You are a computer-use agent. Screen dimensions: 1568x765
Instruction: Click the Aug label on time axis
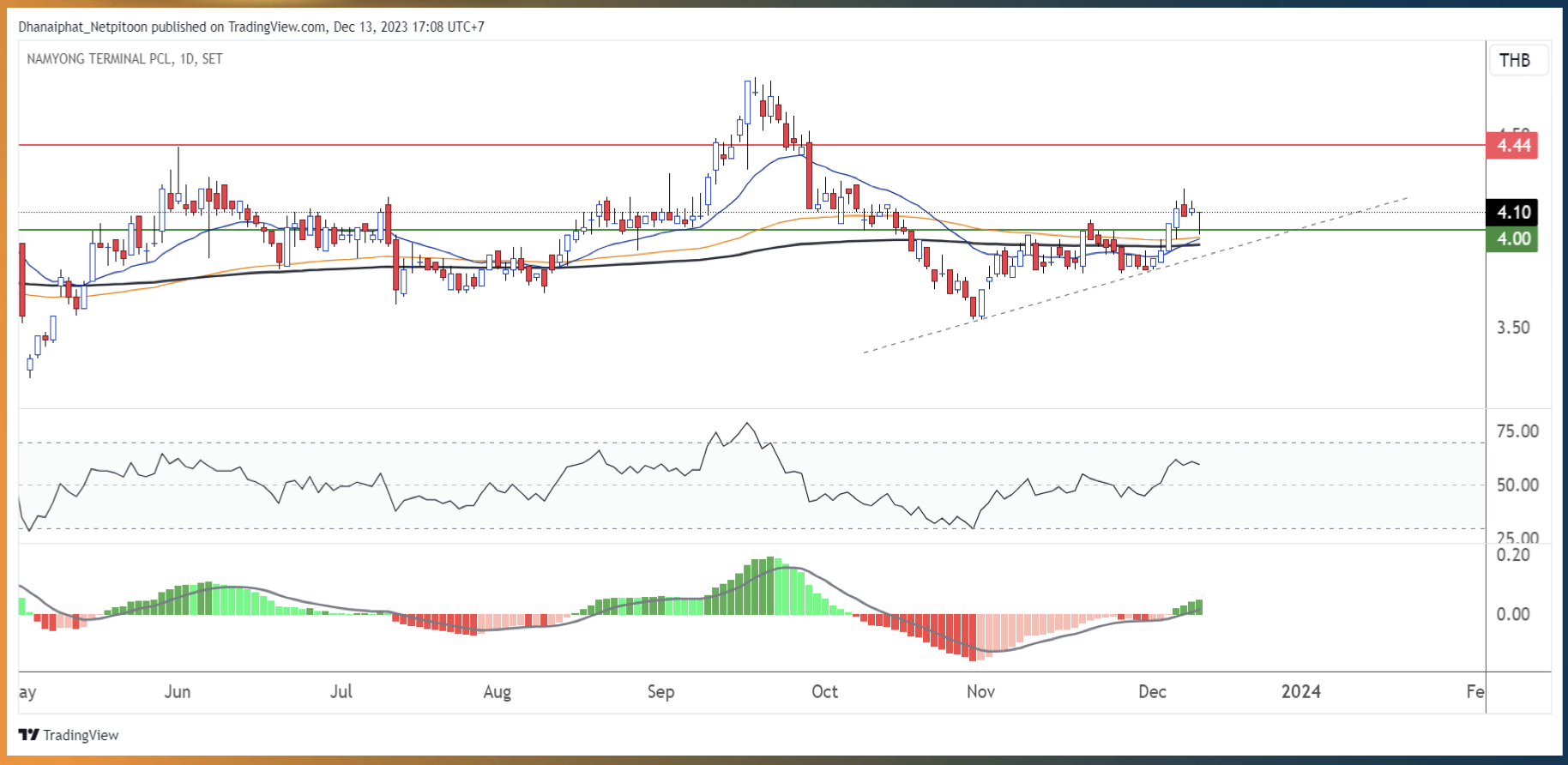tap(498, 692)
